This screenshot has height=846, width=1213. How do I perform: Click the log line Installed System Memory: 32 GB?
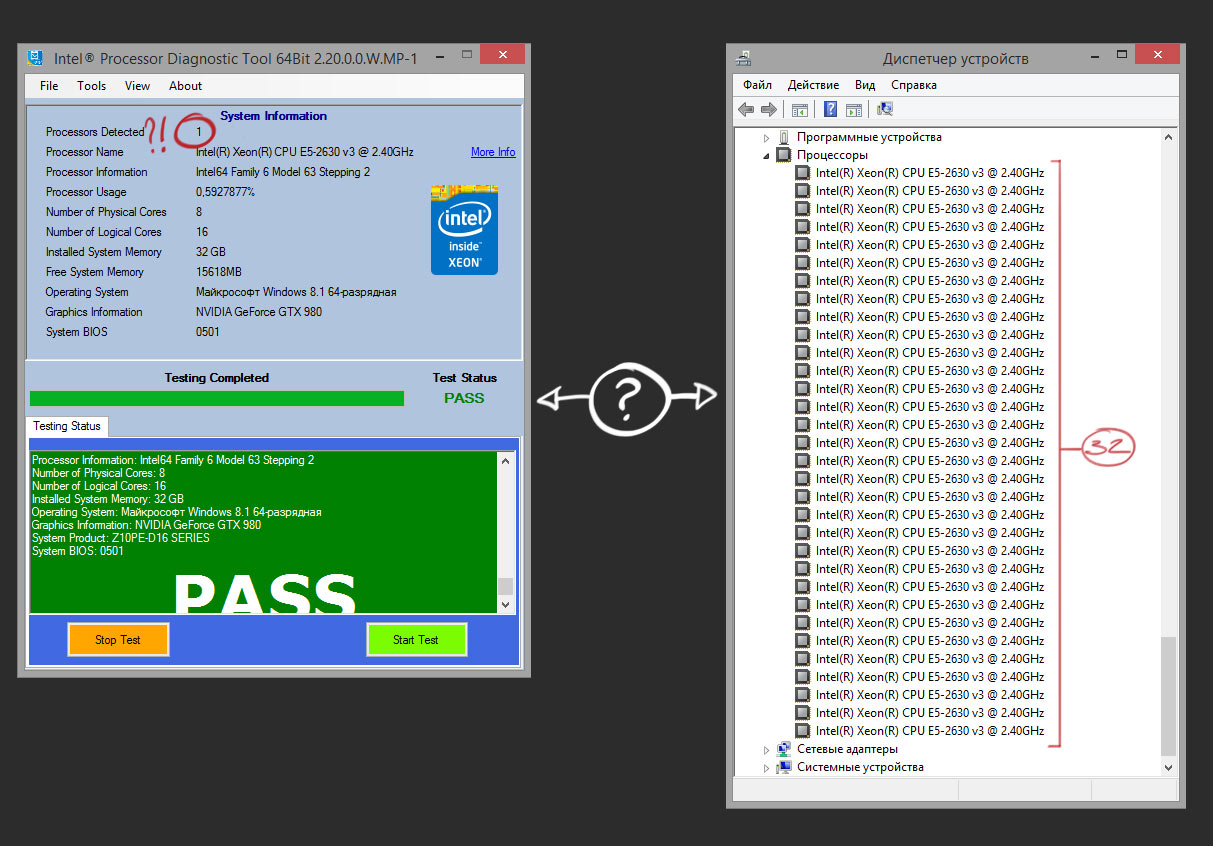[x=108, y=499]
